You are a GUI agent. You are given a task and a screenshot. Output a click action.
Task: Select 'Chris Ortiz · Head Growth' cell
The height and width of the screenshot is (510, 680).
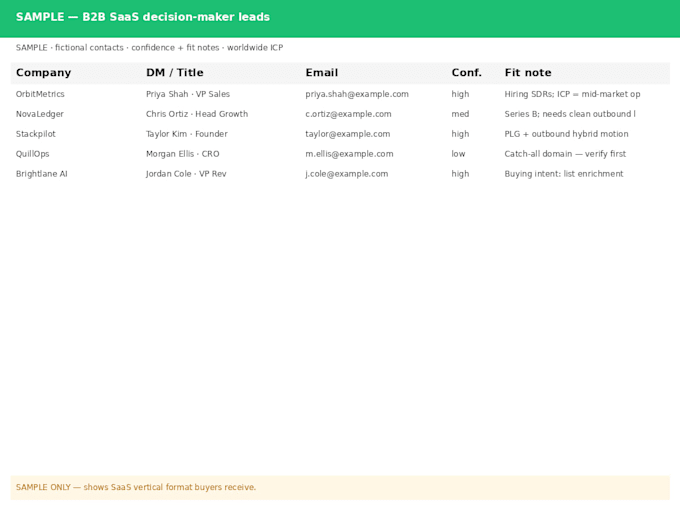click(197, 114)
